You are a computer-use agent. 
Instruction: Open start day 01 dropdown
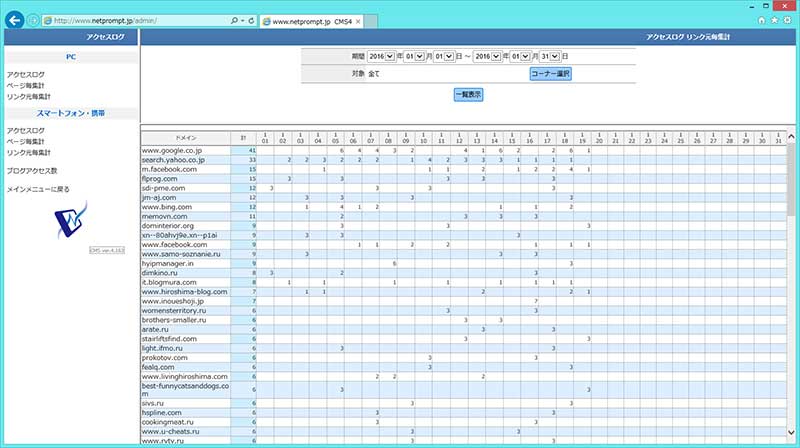coord(444,56)
